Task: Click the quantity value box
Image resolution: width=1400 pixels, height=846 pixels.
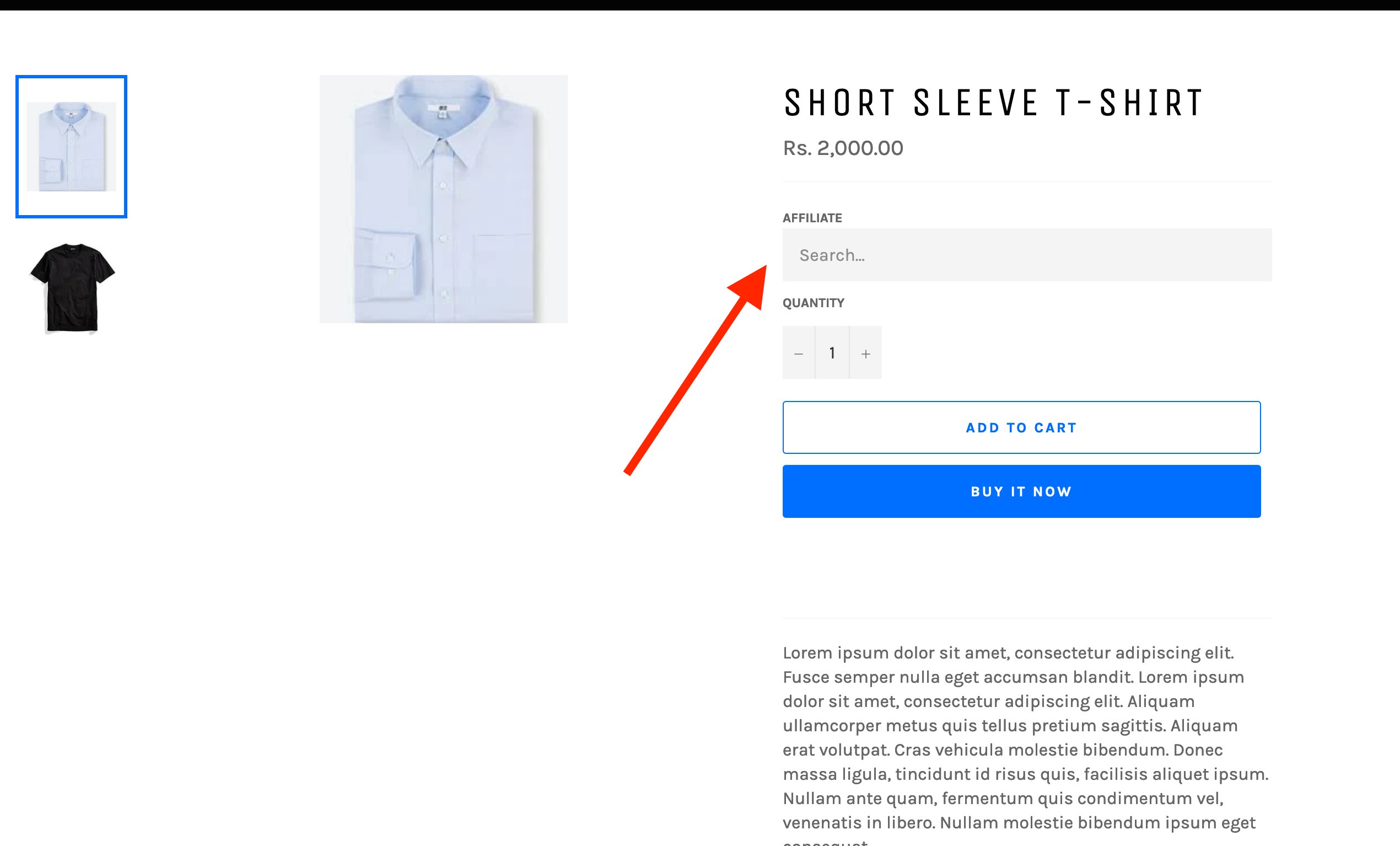Action: [832, 352]
